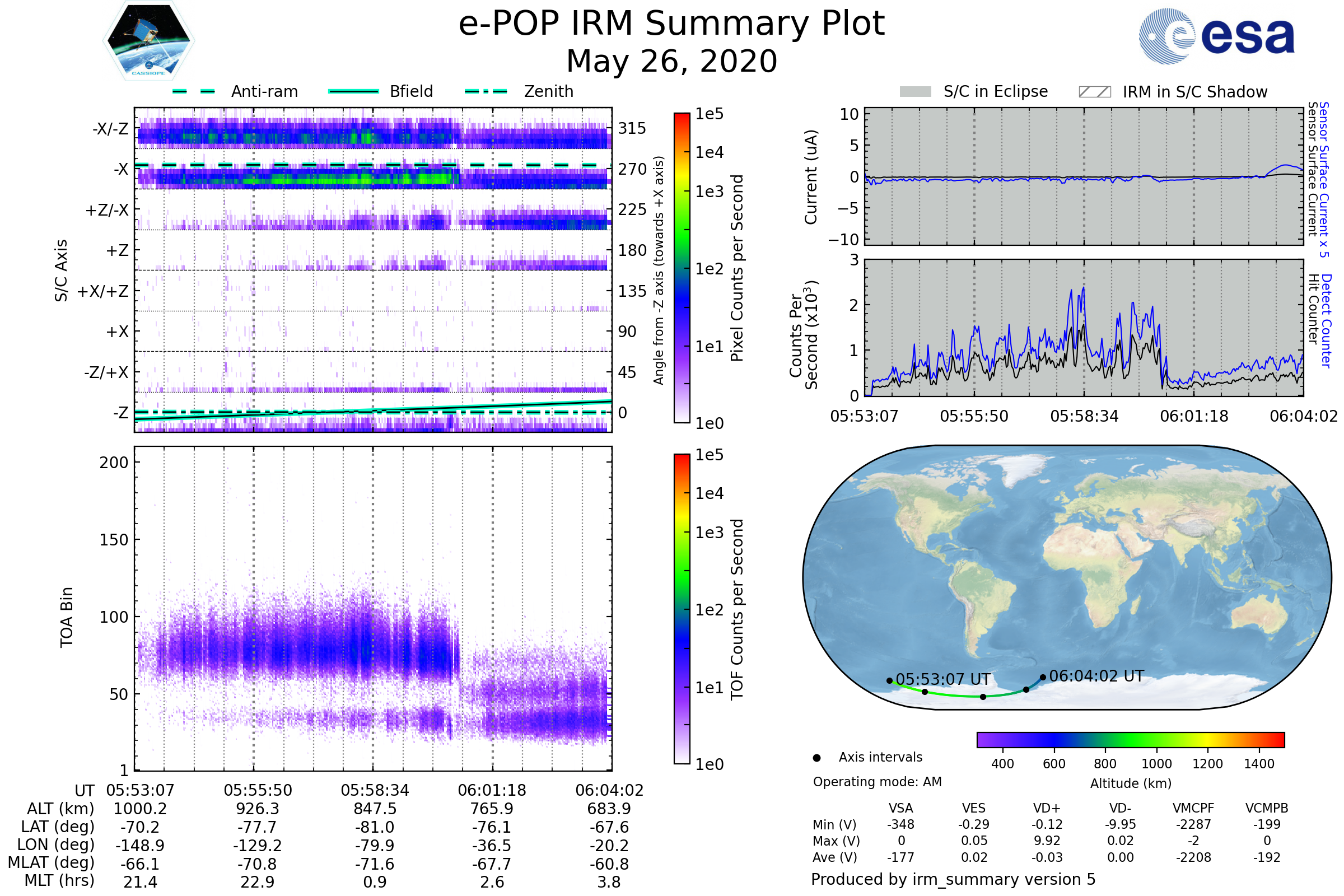This screenshot has width=1344, height=896.
Task: Click the CASSIOPE satellite mission logo
Action: coord(148,41)
